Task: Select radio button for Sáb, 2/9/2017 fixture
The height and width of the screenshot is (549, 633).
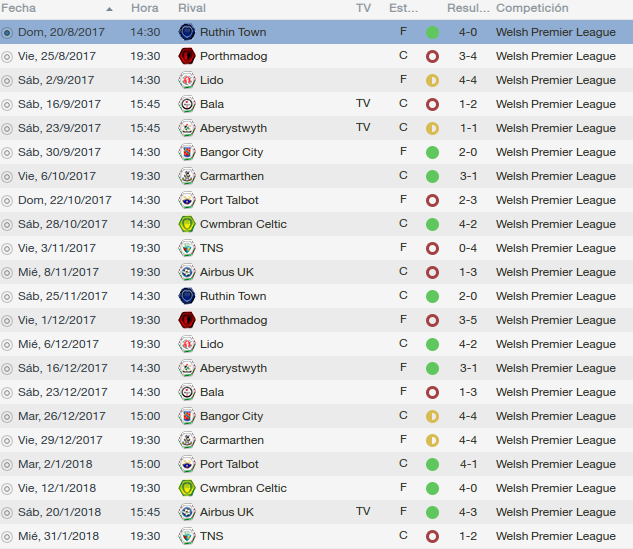Action: click(x=7, y=81)
